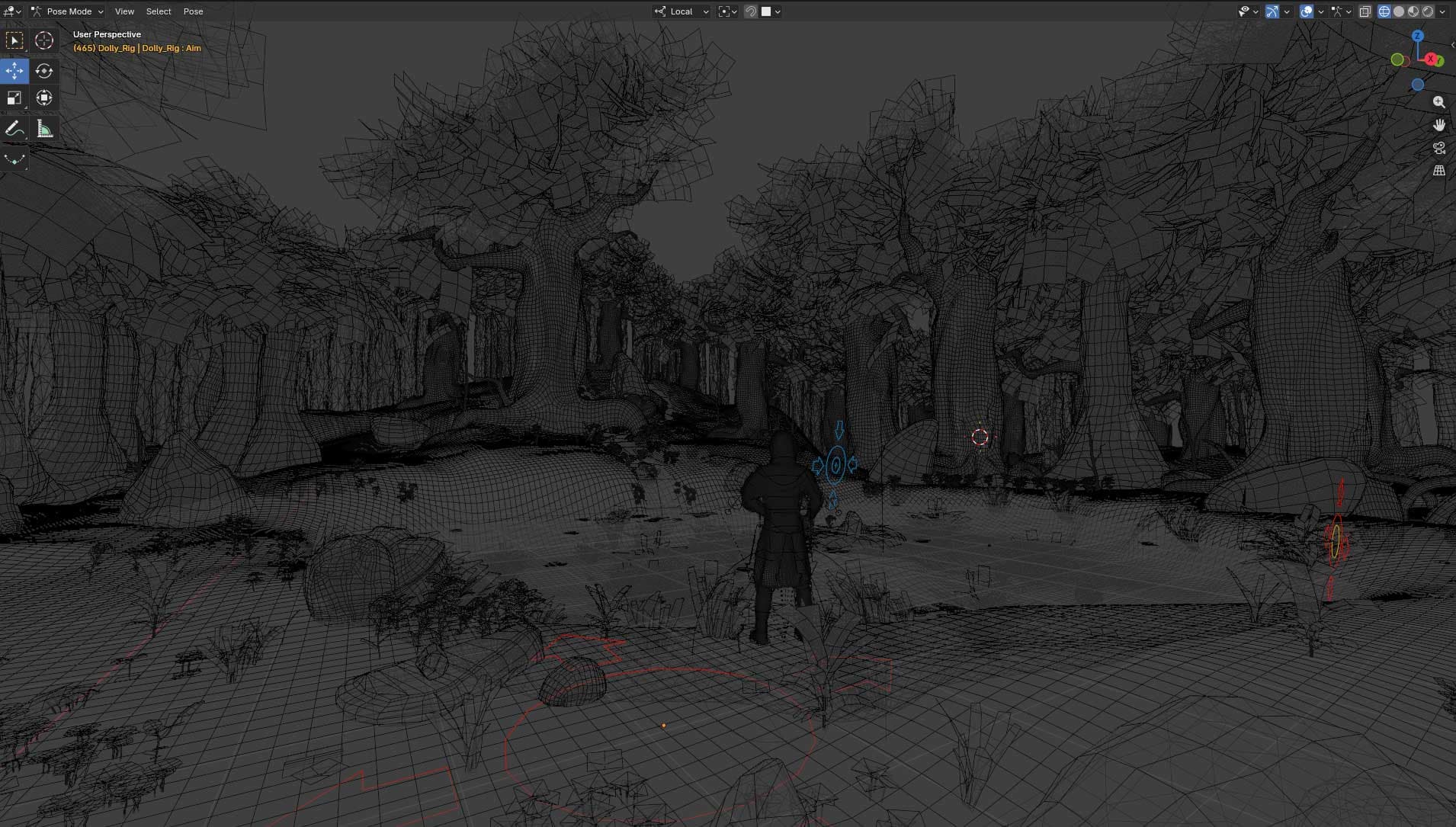Activate the Annotate tool

tap(14, 128)
